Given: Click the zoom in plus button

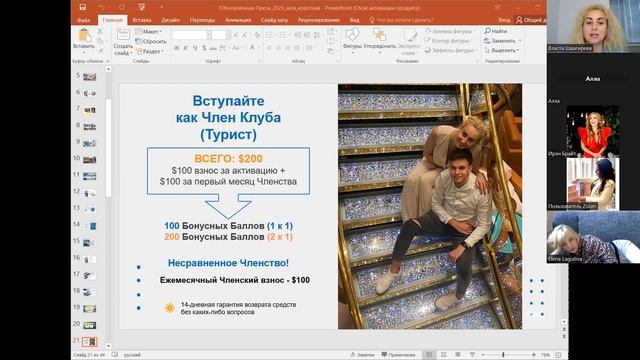Looking at the screenshot, I should click(533, 355).
